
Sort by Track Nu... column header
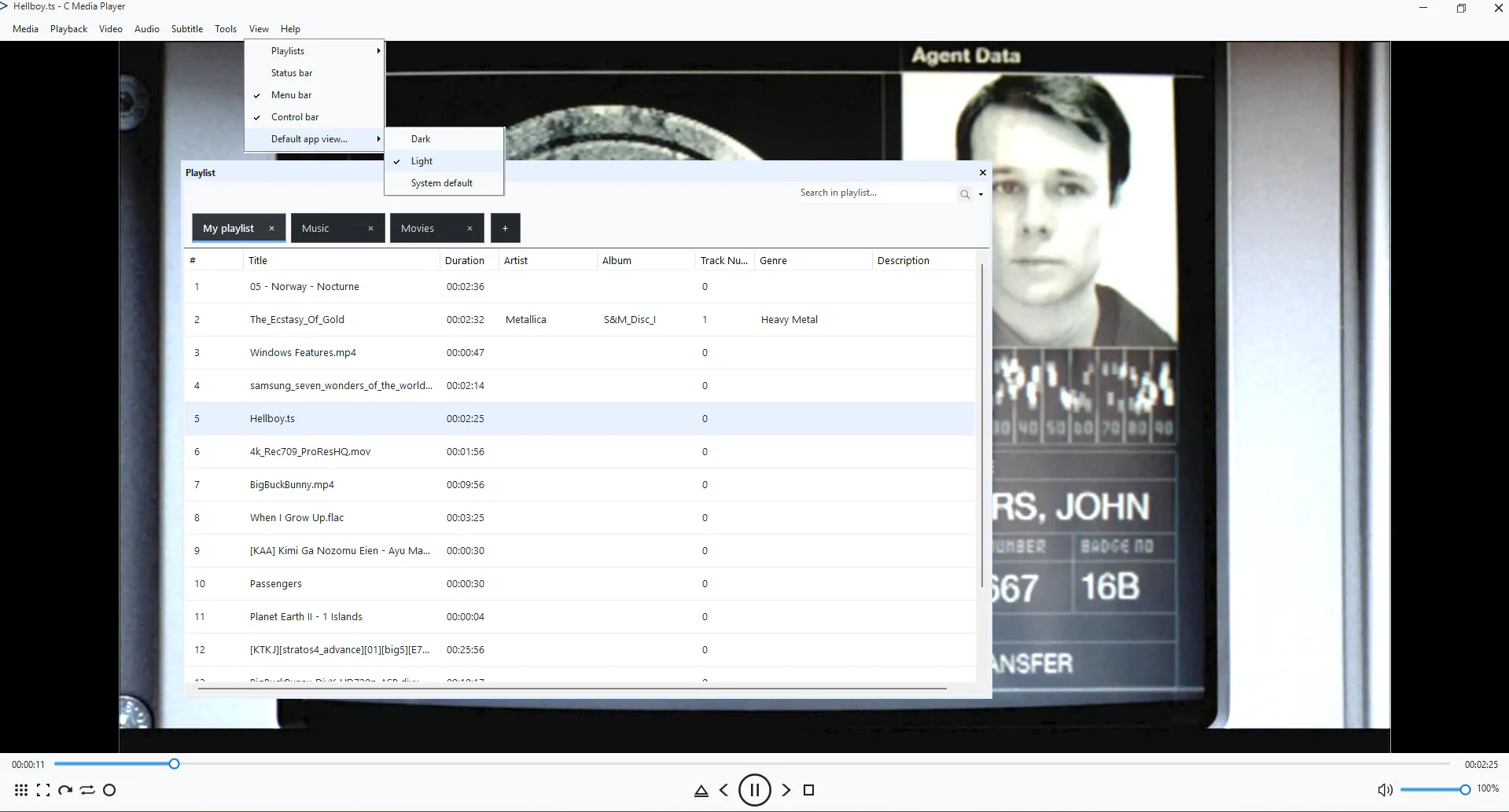725,260
